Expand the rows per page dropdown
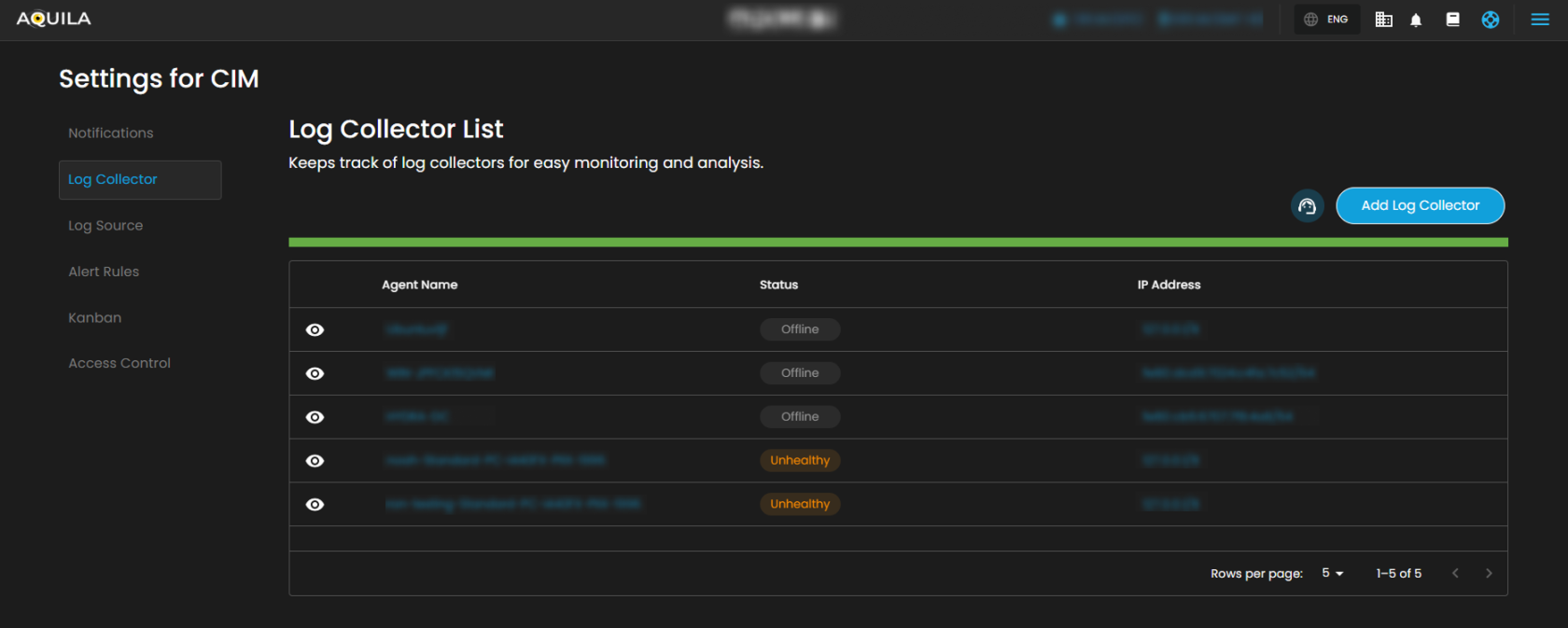Viewport: 1568px width, 628px height. point(1332,573)
